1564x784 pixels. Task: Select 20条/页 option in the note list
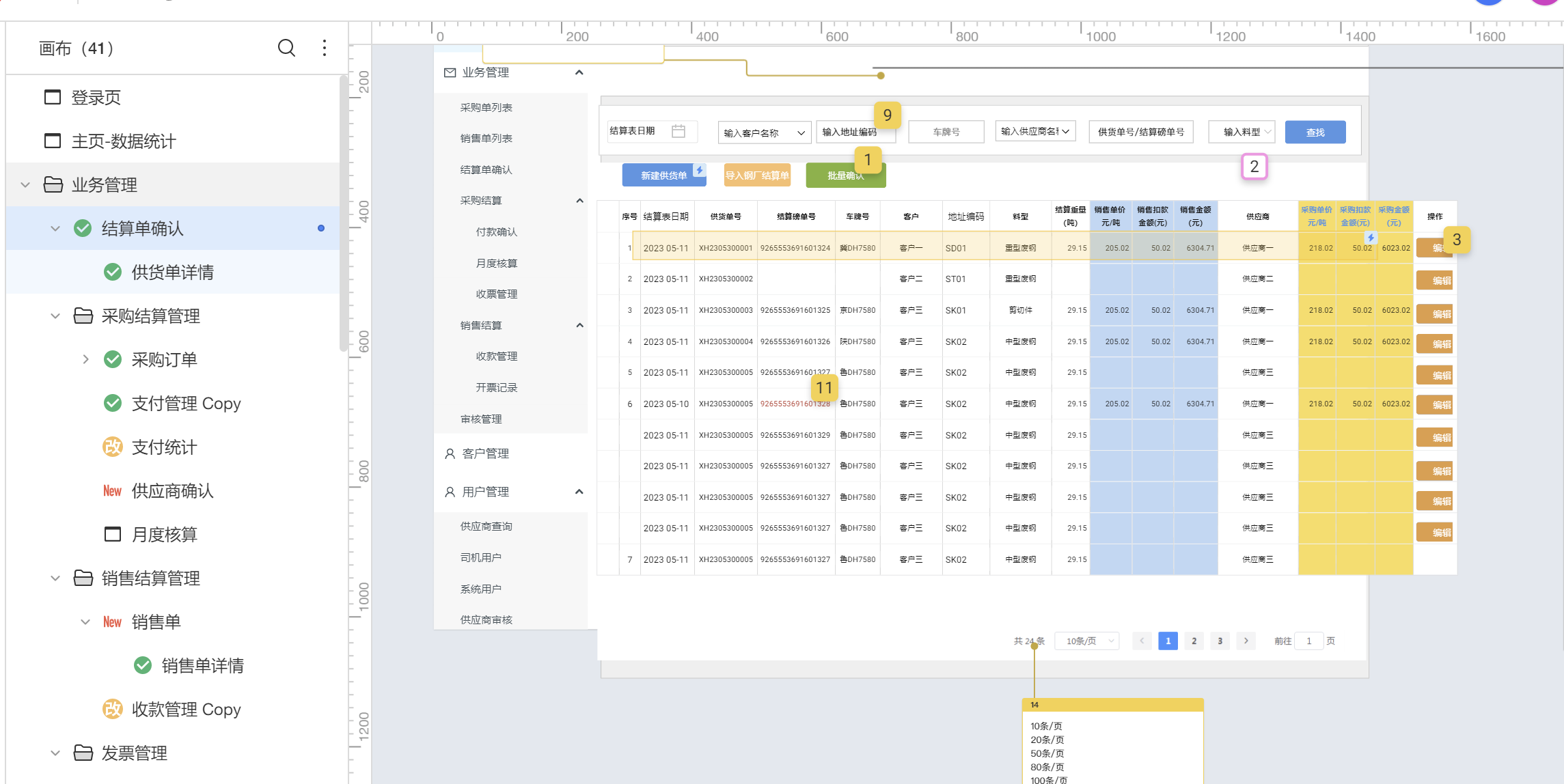(1047, 740)
